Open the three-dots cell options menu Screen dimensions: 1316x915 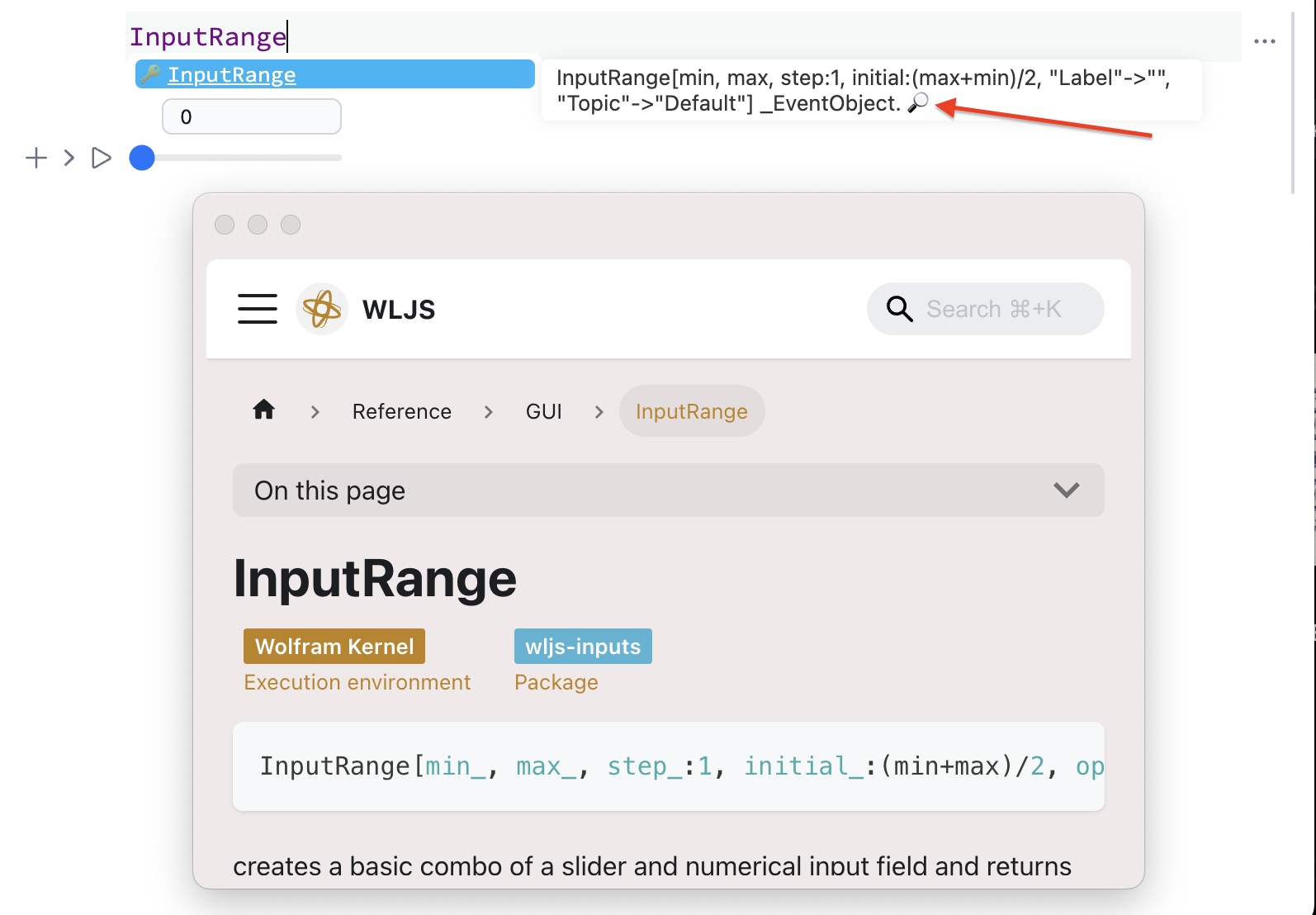coord(1264,41)
